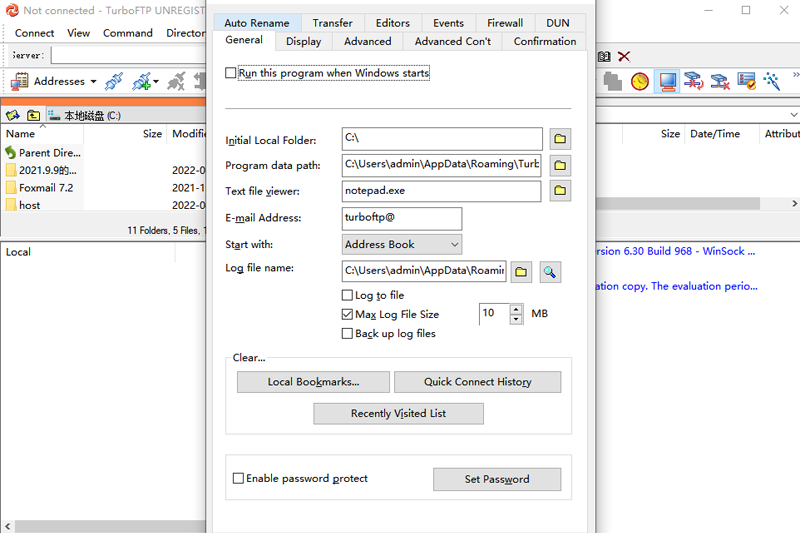The height and width of the screenshot is (533, 800).
Task: Click the plug with green plus icon
Action: 141,82
